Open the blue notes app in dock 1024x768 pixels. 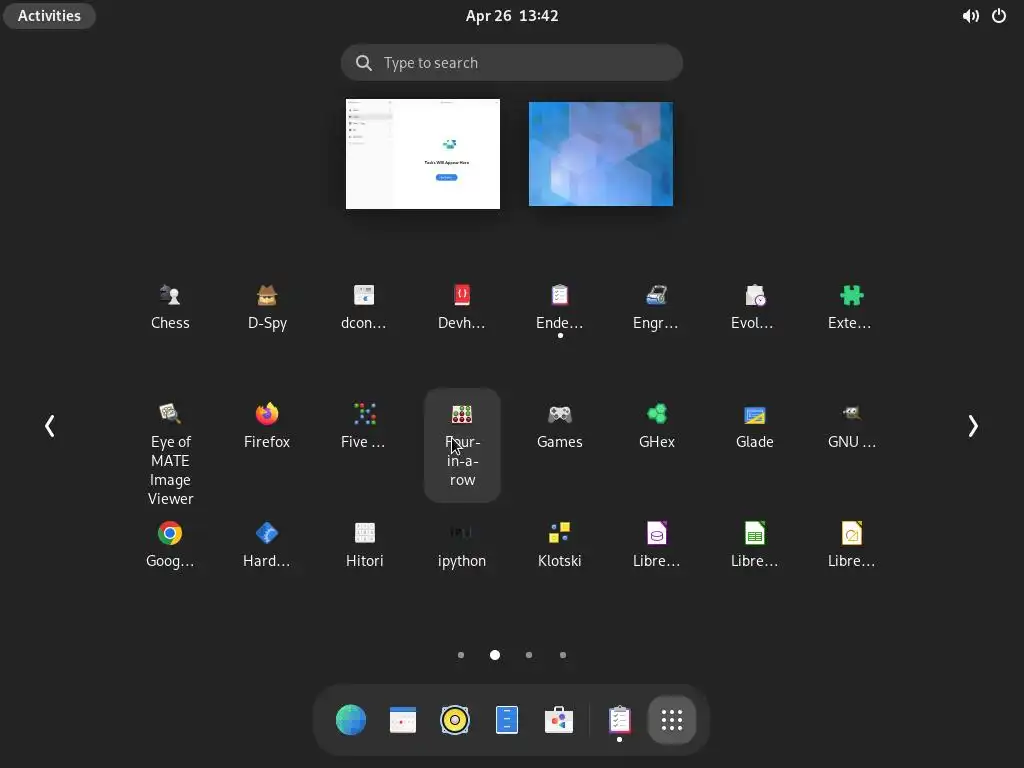tap(507, 720)
